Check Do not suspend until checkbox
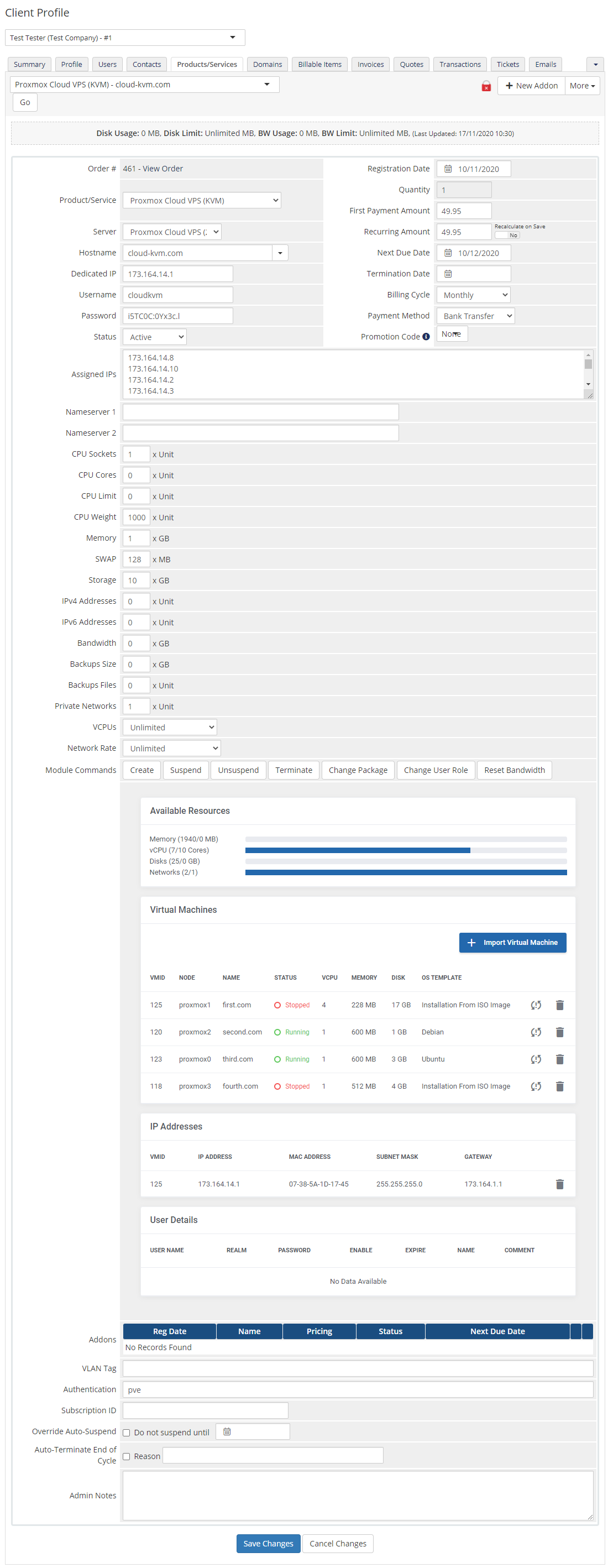 point(127,1432)
